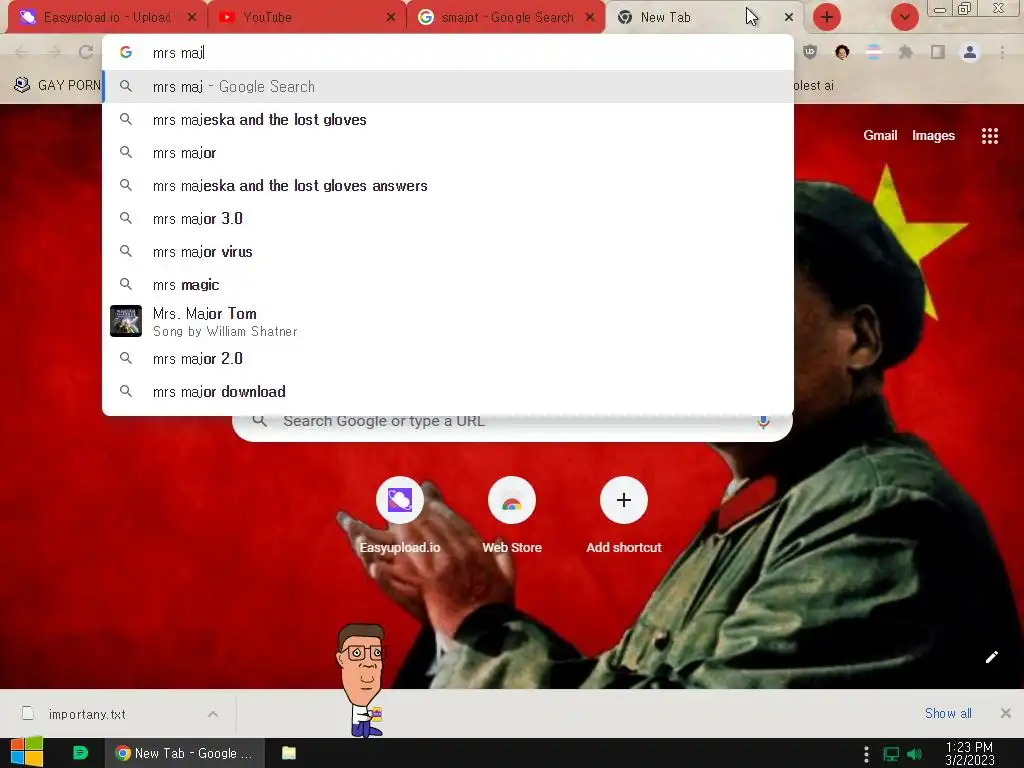The width and height of the screenshot is (1024, 768).
Task: Close the New Tab tab
Action: tap(789, 17)
